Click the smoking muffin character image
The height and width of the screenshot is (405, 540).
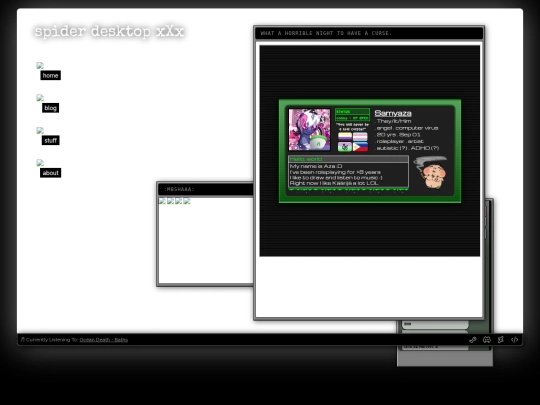431,173
